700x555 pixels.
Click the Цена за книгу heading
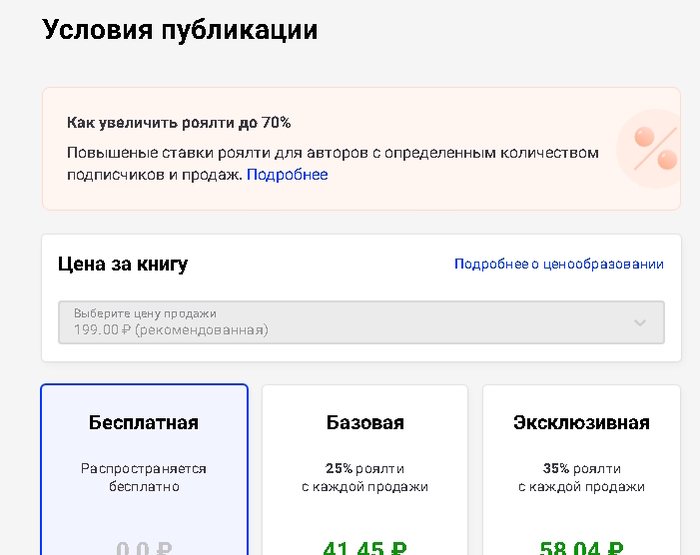tap(123, 264)
